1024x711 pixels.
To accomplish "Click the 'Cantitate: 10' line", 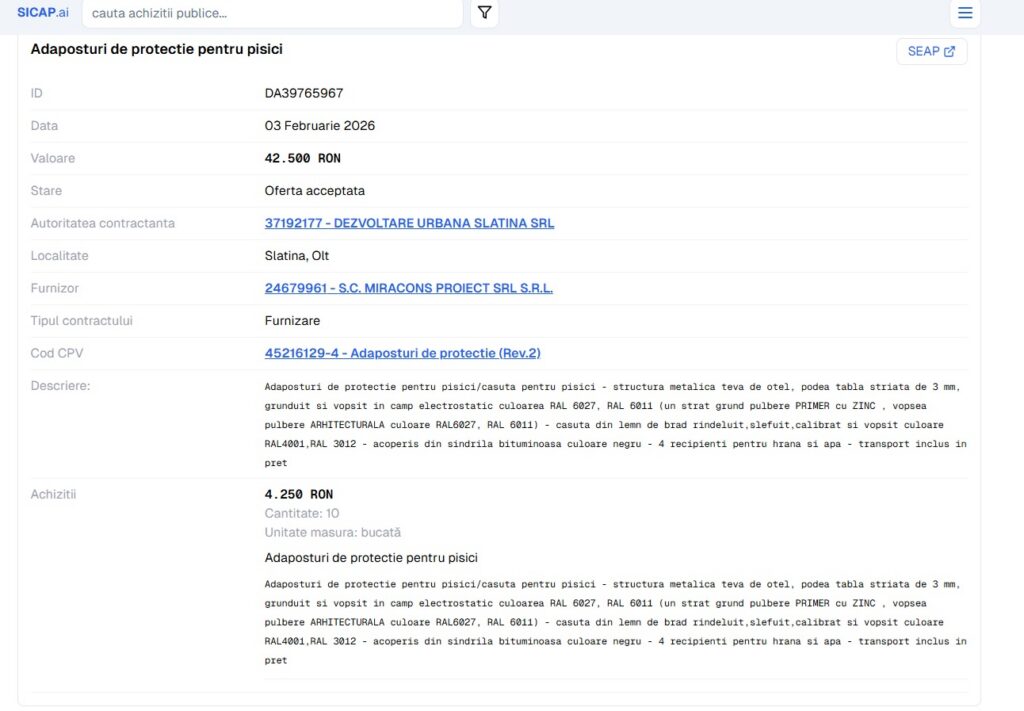I will [302, 513].
